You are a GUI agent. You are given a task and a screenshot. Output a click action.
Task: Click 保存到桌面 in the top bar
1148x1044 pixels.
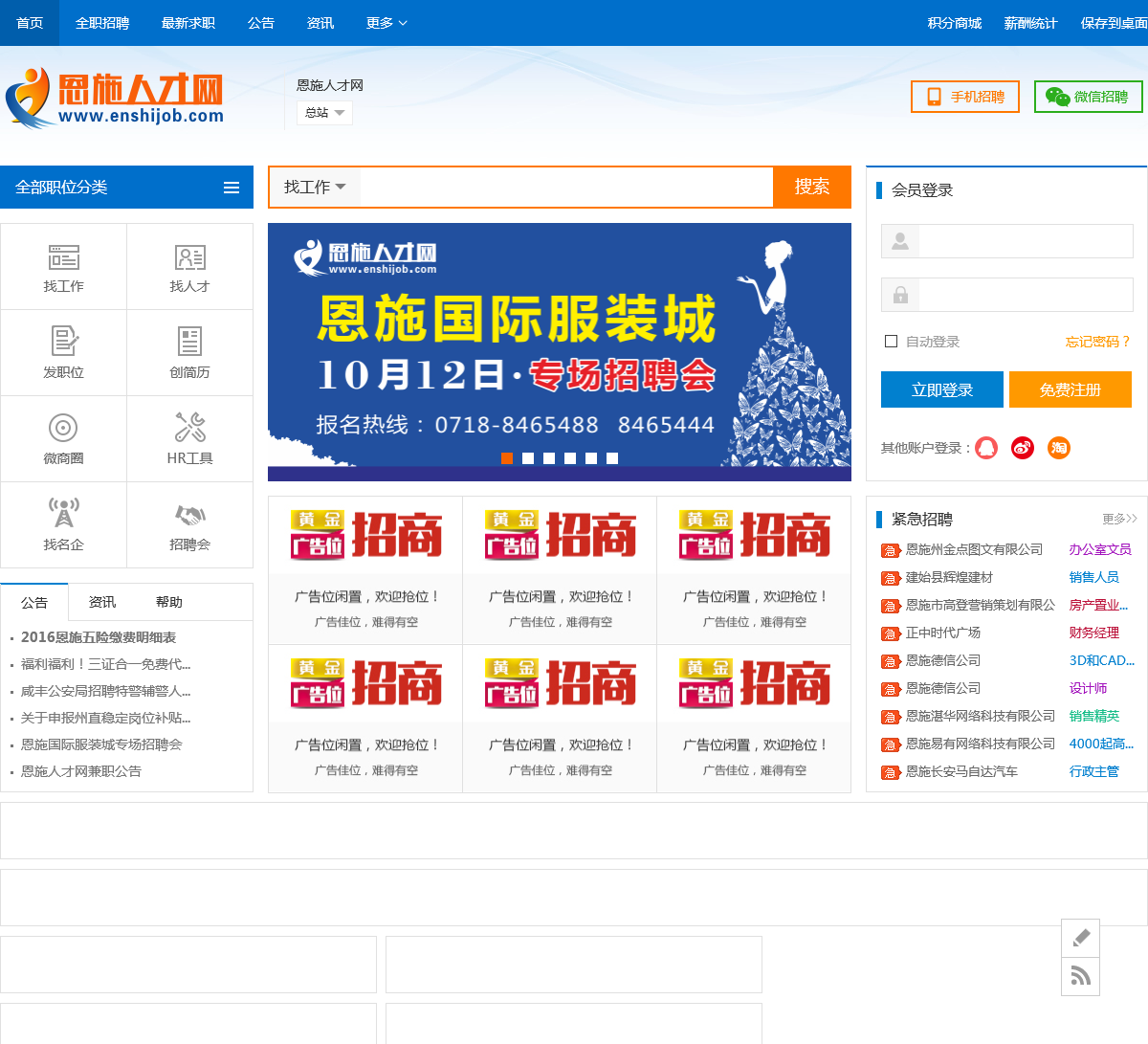tap(1114, 23)
